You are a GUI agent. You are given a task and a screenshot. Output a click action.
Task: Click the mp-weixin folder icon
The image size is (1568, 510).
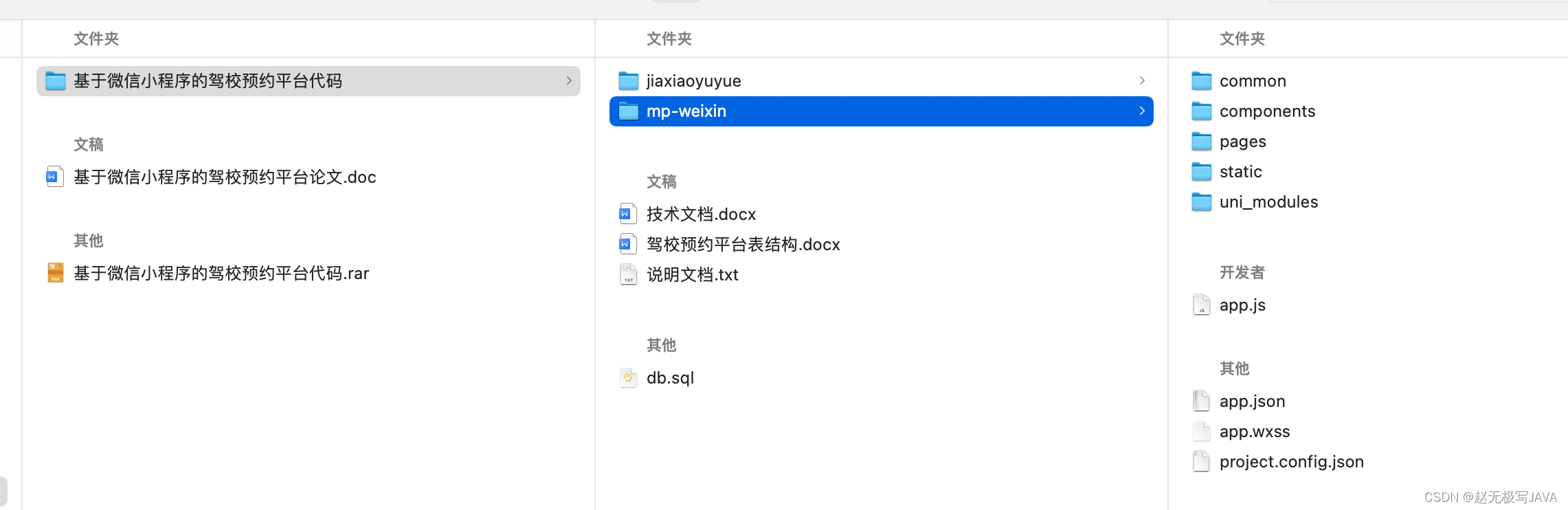tap(629, 111)
